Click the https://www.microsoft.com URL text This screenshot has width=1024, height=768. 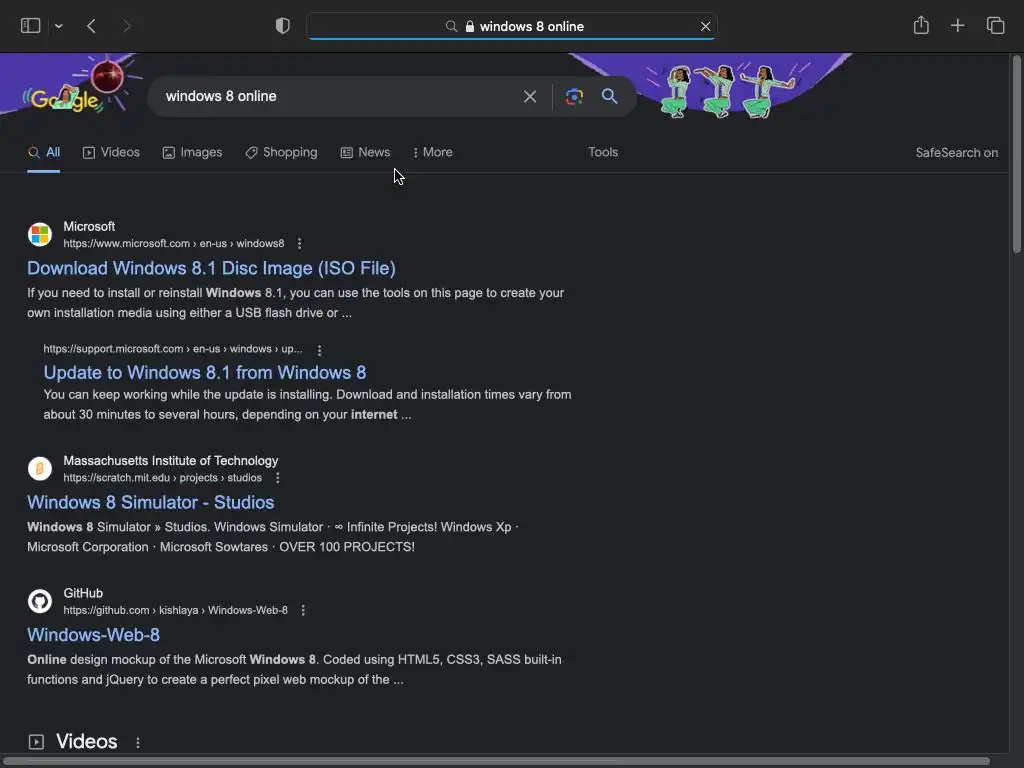click(x=174, y=244)
